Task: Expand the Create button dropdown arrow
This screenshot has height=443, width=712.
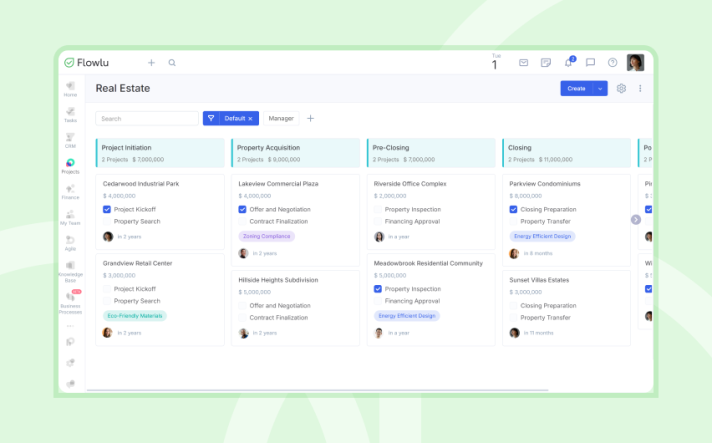Action: coord(600,88)
